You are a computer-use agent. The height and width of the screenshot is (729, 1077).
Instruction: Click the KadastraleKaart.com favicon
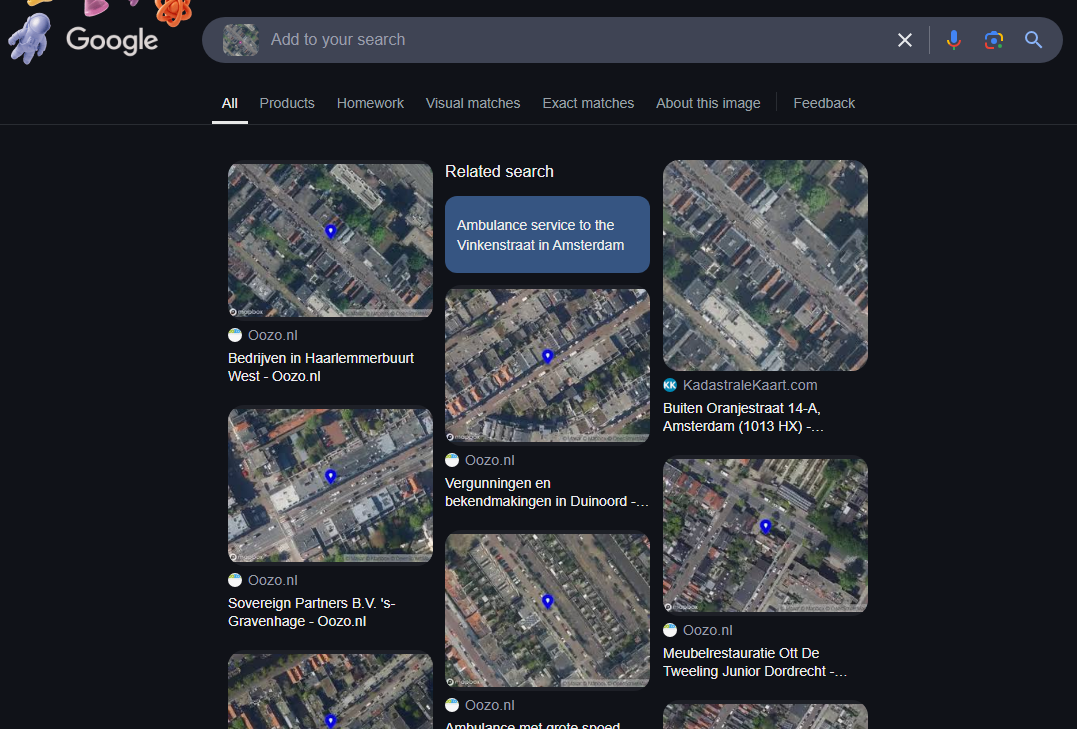point(670,385)
